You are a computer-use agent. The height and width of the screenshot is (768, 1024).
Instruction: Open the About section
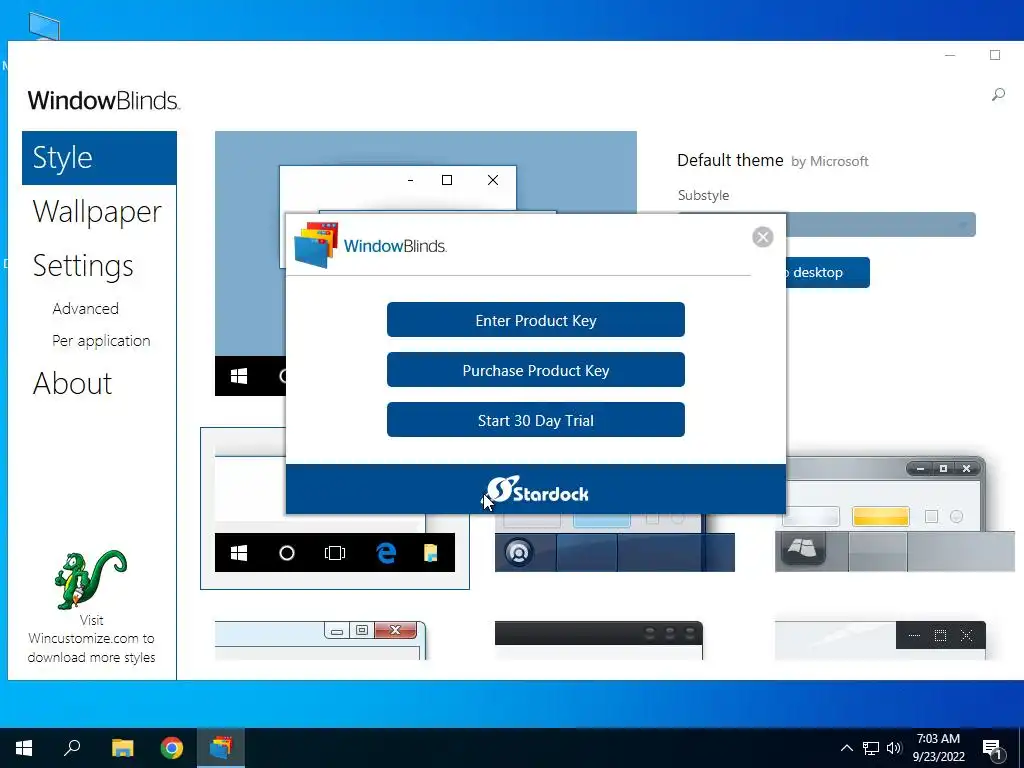[x=72, y=383]
